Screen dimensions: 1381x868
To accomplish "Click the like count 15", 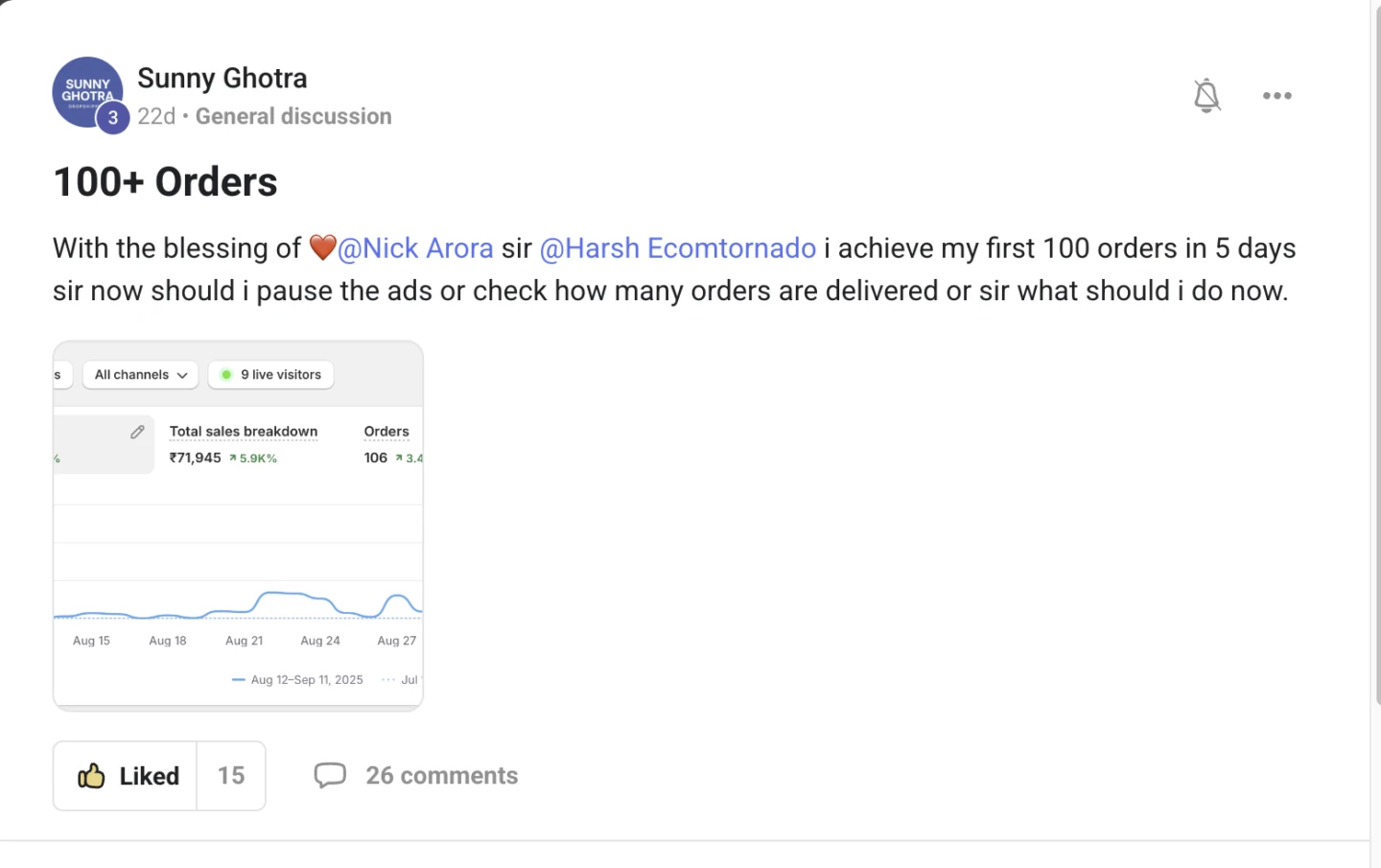I will pos(231,775).
